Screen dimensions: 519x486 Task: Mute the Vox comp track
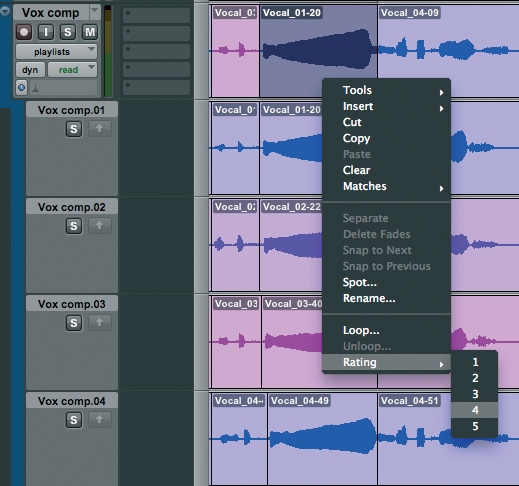click(x=90, y=32)
